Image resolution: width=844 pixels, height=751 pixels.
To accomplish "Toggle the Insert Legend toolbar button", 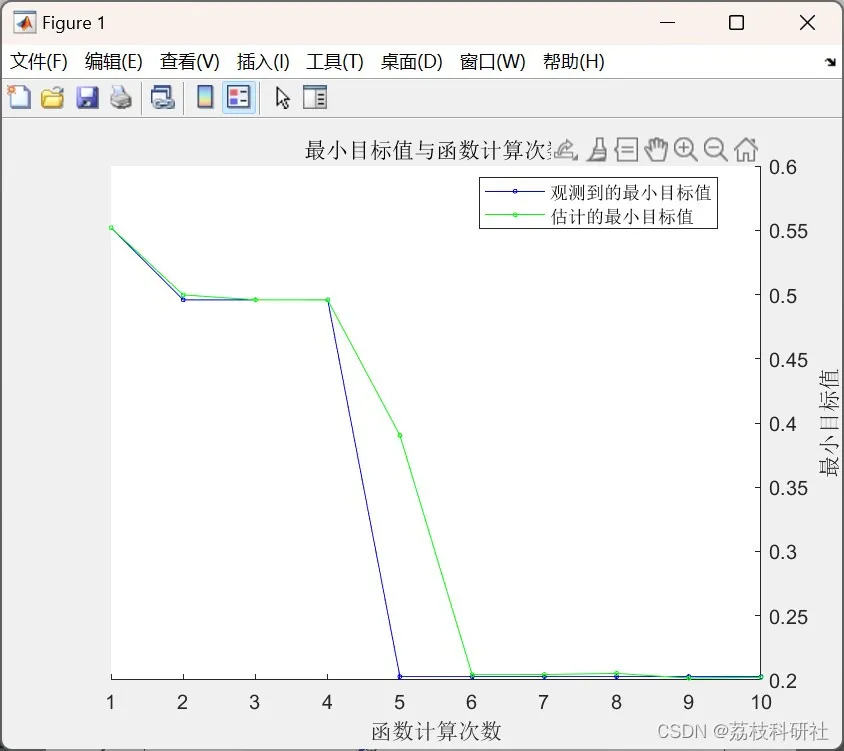I will [238, 97].
